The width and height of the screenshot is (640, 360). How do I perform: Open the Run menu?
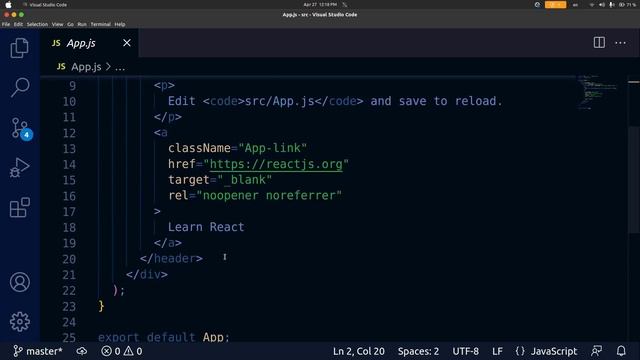click(x=82, y=24)
